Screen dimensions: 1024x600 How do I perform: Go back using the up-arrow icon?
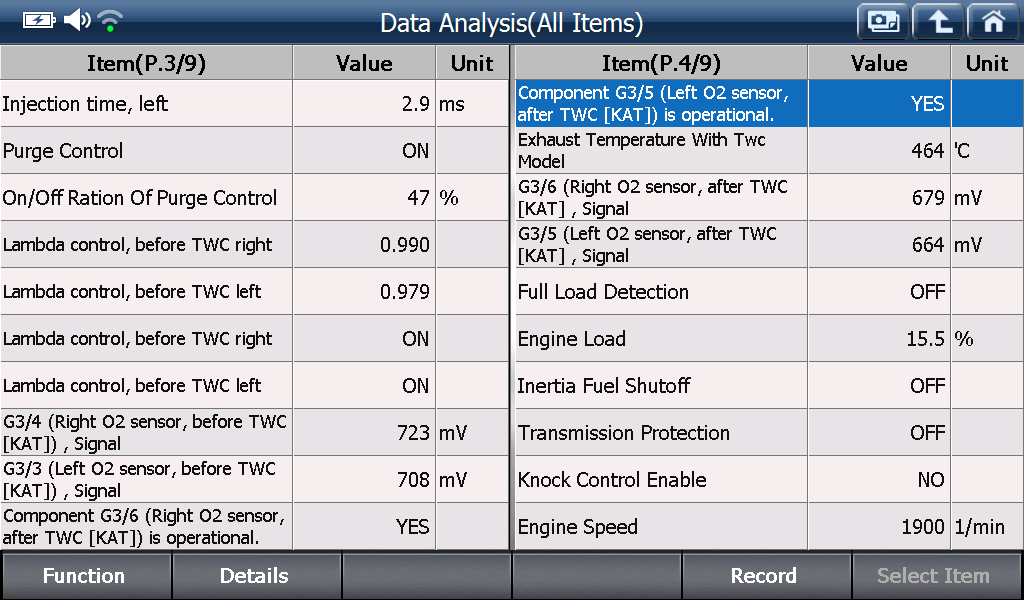(938, 22)
